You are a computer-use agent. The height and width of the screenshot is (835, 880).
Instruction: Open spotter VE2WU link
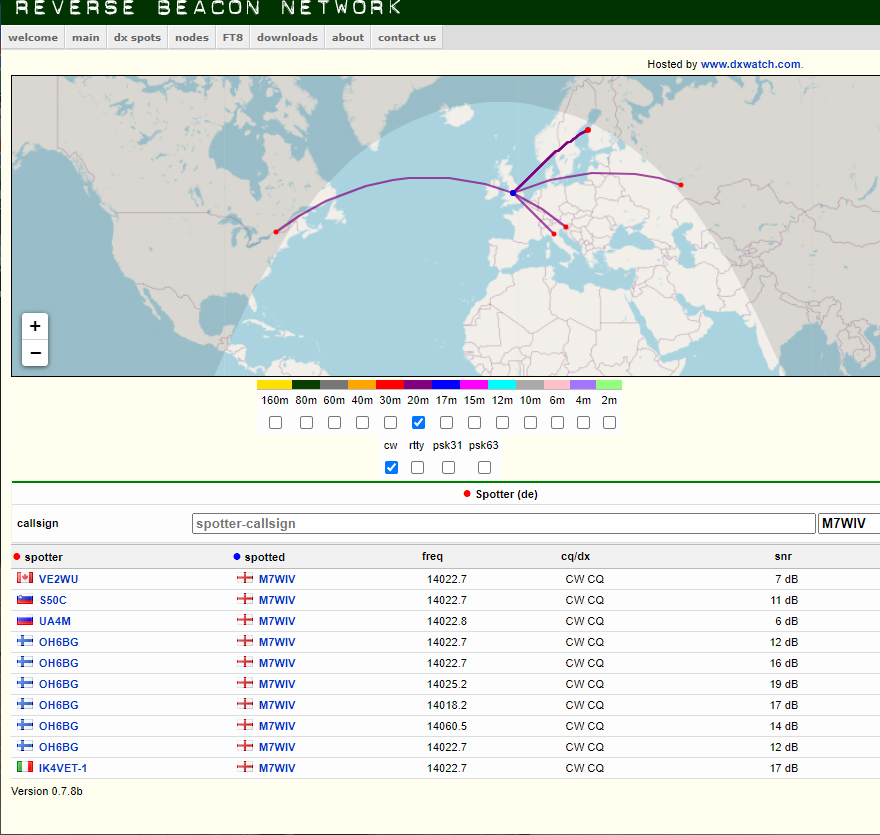(58, 579)
